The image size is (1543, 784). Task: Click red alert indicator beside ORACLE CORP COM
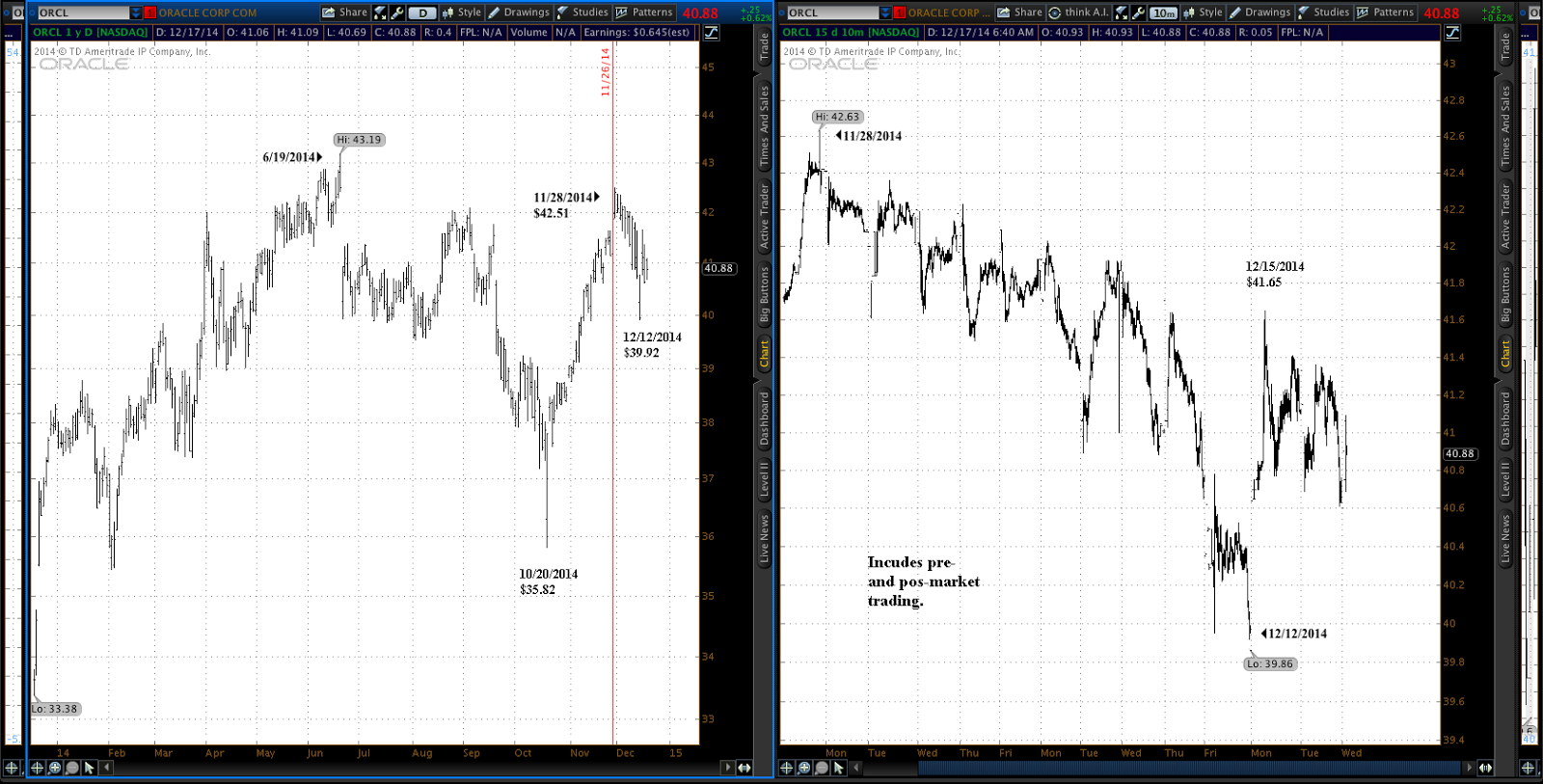click(x=150, y=13)
